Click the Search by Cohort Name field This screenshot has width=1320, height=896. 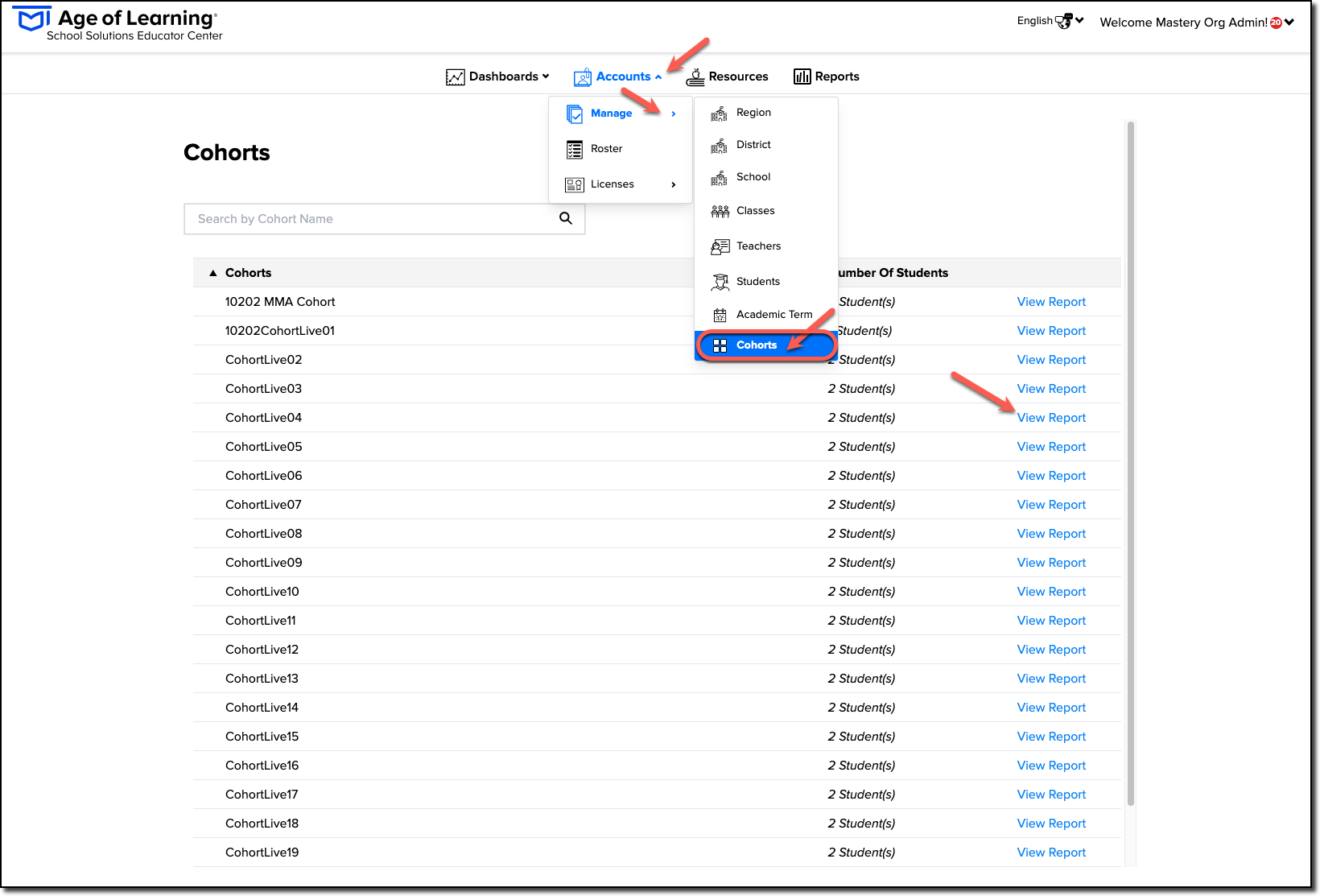[385, 219]
